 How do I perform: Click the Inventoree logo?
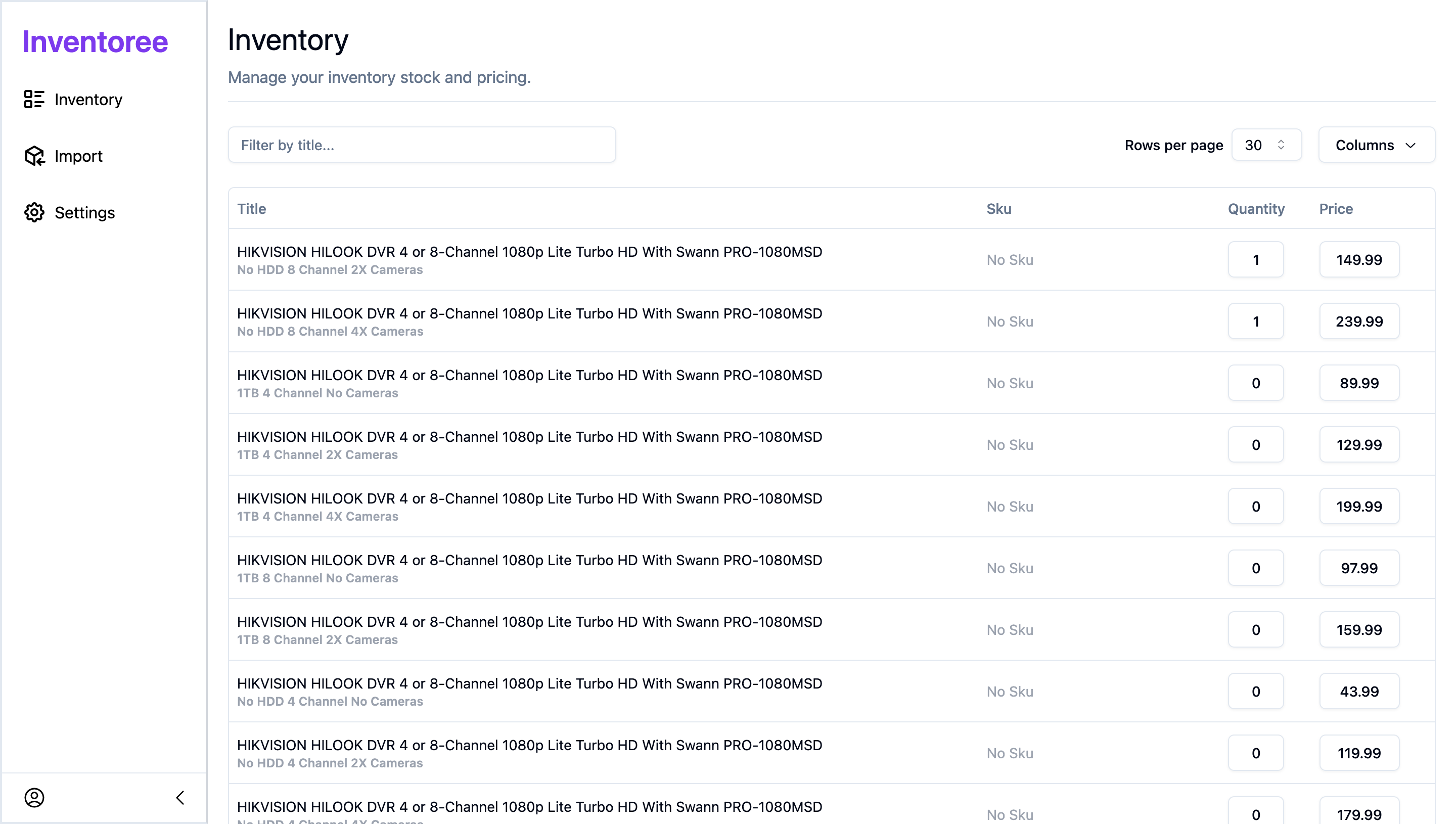point(95,42)
